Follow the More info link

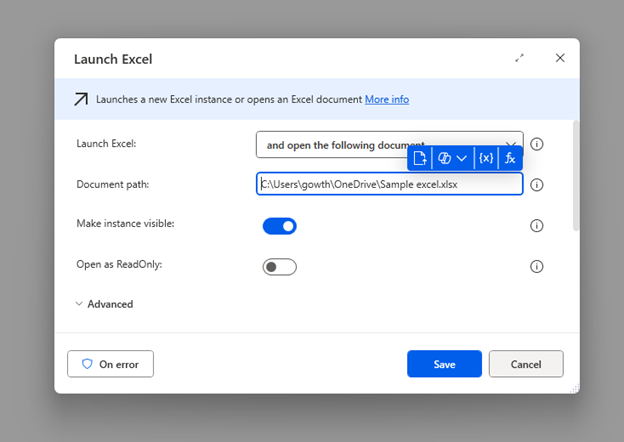tap(387, 99)
